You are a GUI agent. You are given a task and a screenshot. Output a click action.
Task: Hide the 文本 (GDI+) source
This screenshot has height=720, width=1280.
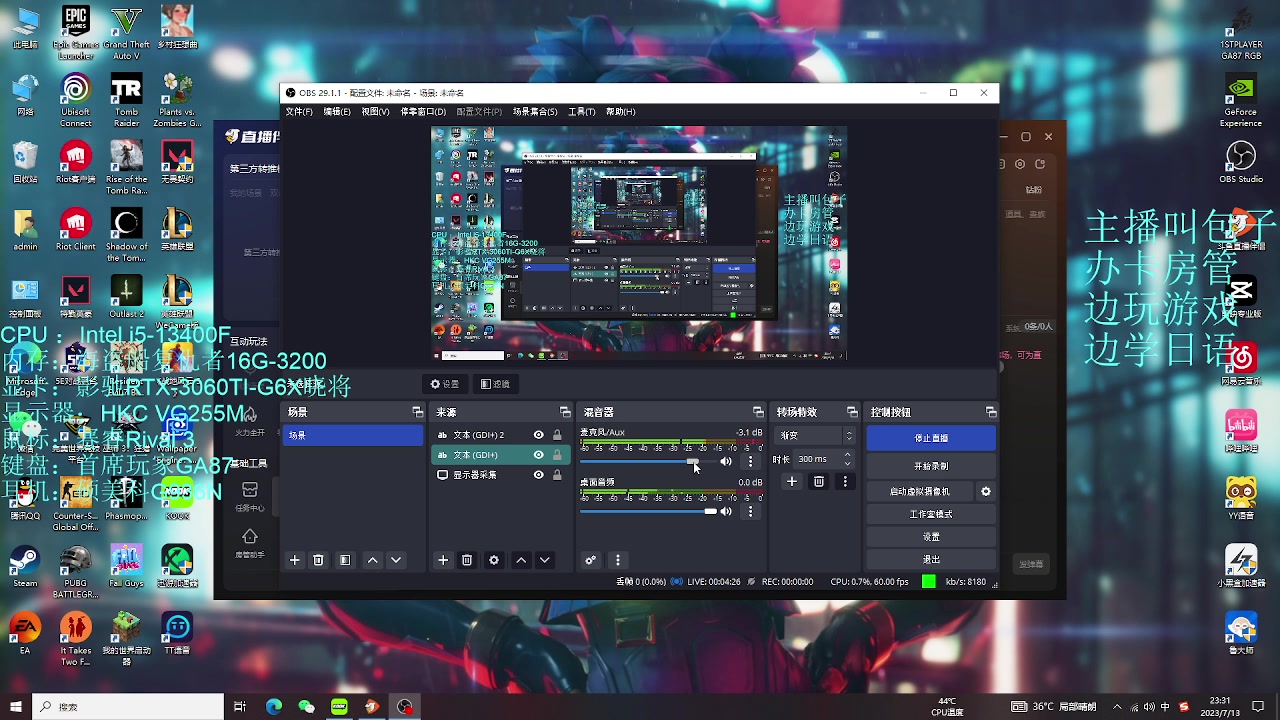click(539, 455)
